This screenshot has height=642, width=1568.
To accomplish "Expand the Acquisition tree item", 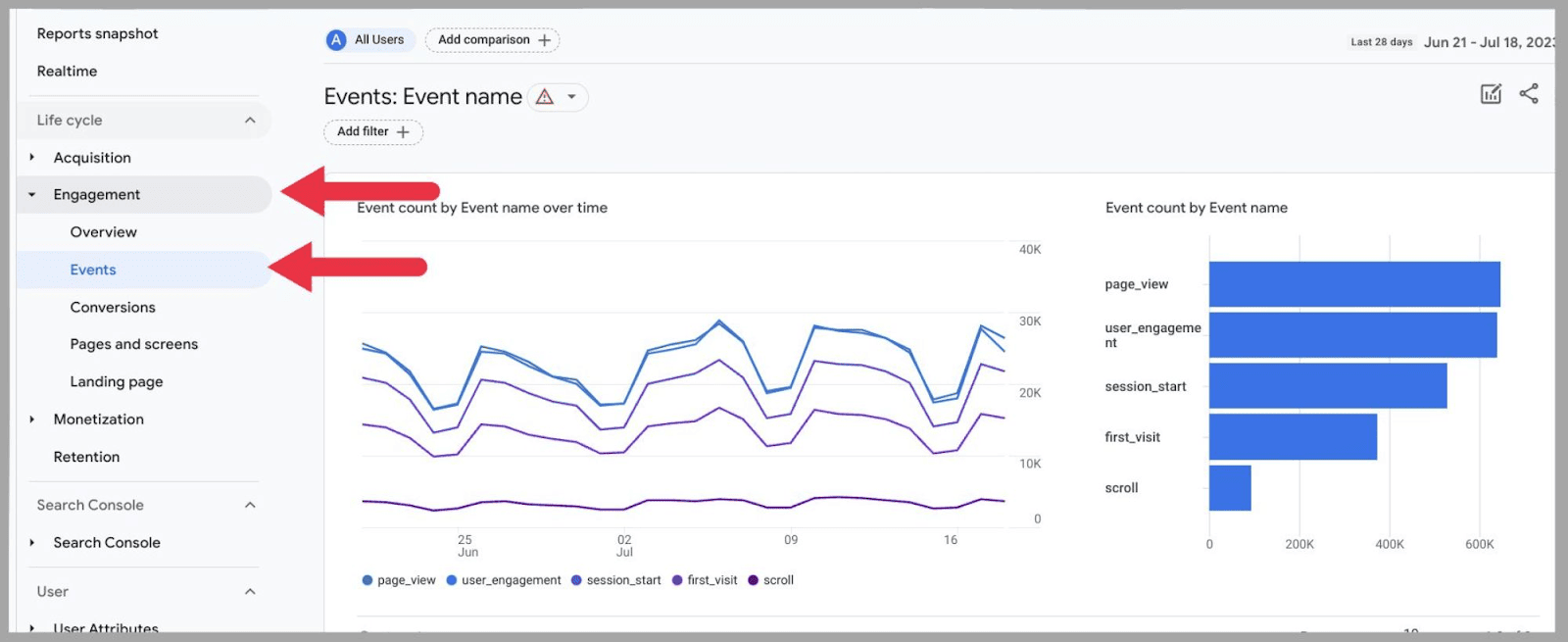I will point(32,158).
